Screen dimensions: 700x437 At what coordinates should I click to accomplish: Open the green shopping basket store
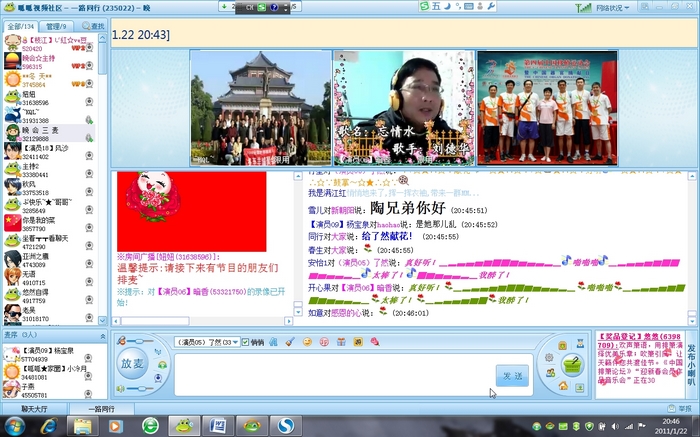coord(572,365)
